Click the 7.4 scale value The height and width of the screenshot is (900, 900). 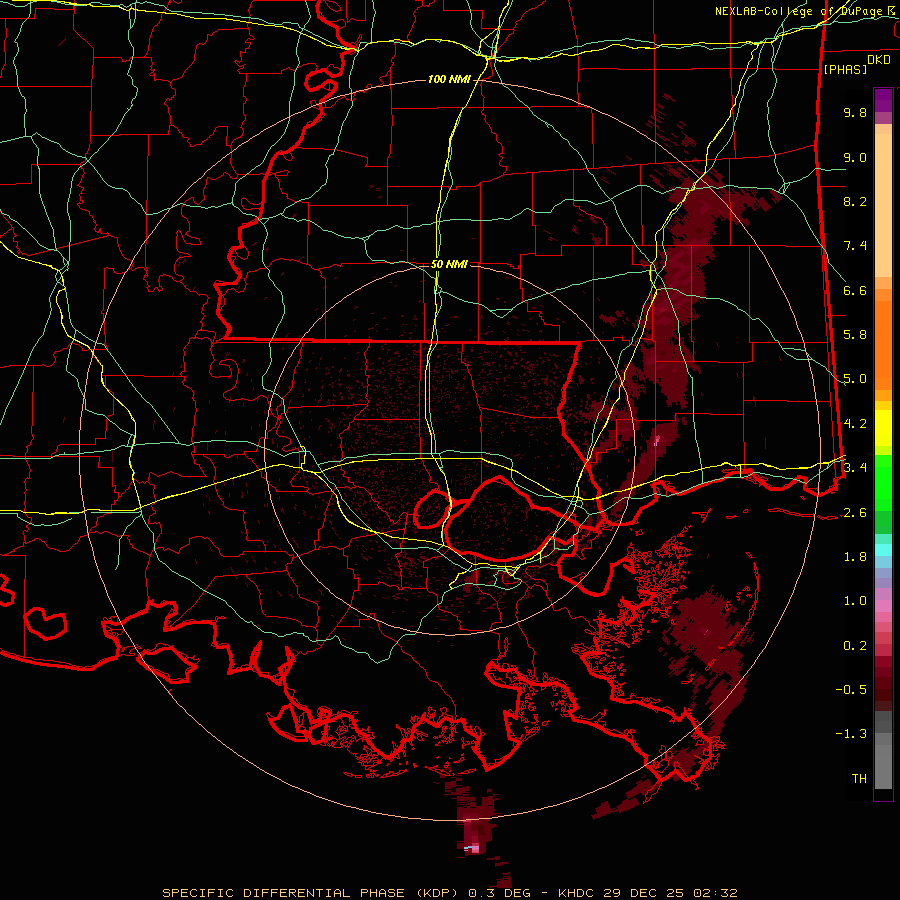point(855,246)
